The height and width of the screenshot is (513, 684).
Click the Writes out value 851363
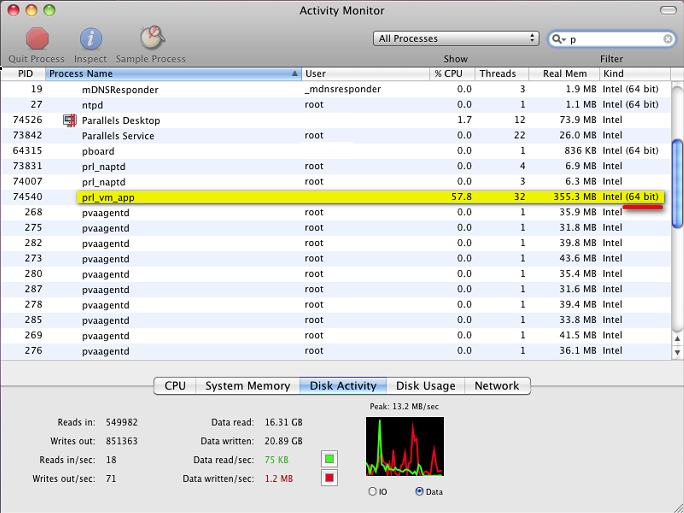[x=122, y=441]
